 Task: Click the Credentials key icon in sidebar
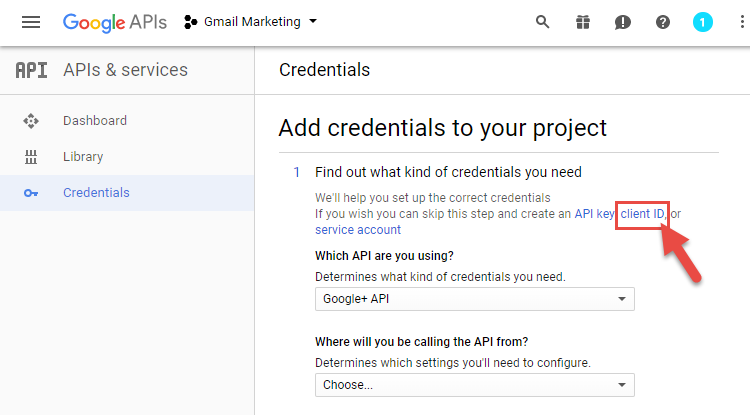(31, 193)
